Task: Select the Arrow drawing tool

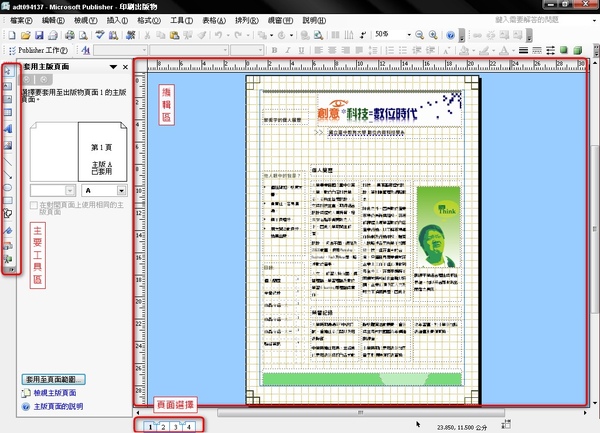Action: click(x=8, y=175)
